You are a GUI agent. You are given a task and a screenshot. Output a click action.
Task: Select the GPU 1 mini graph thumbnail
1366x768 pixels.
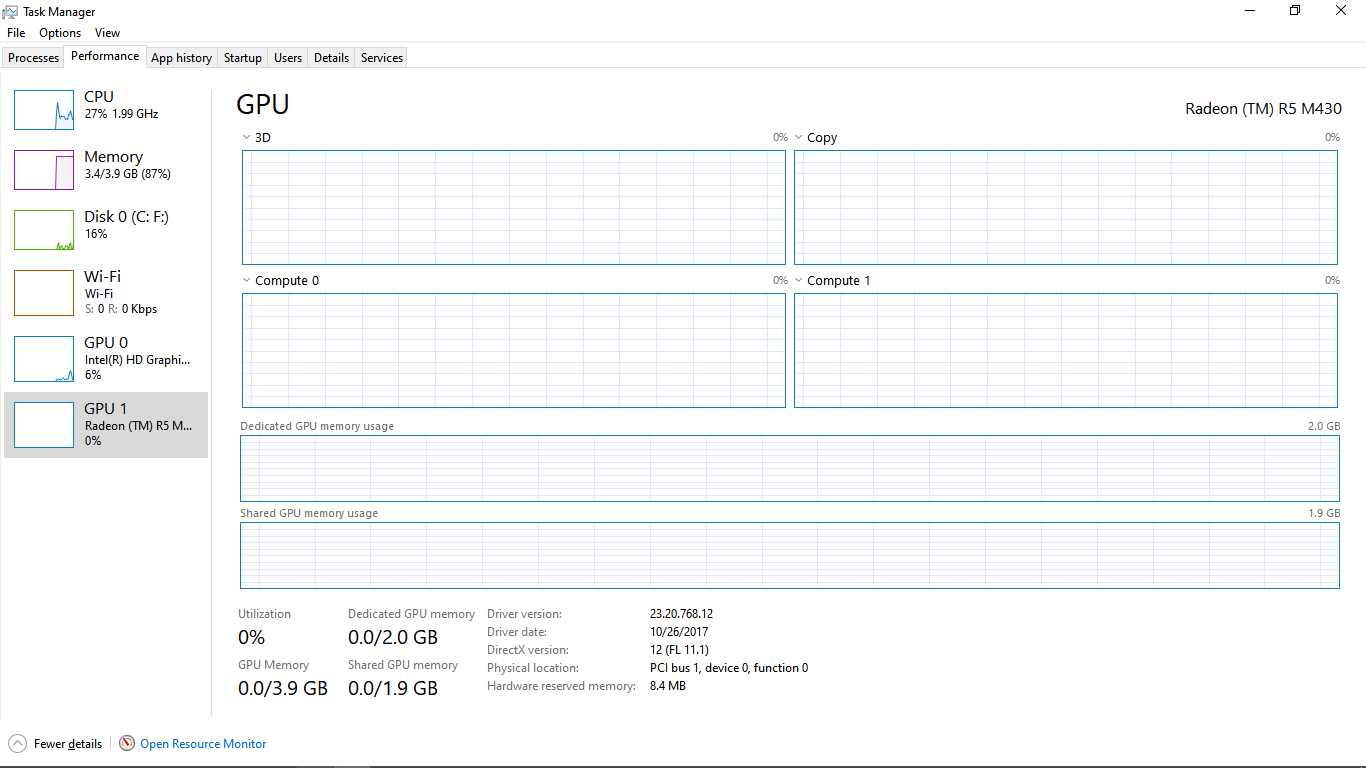point(44,425)
